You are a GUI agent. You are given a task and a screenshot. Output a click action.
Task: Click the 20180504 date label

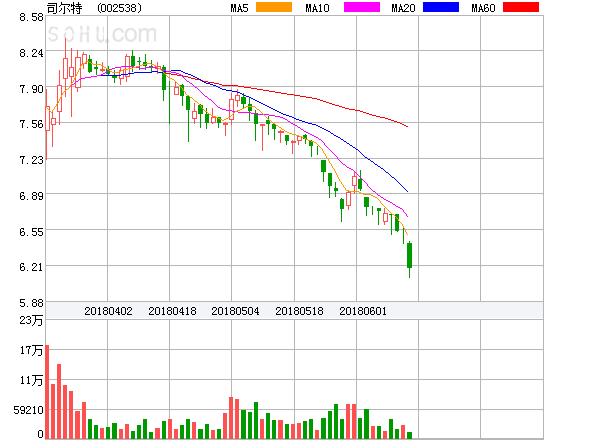(x=235, y=311)
